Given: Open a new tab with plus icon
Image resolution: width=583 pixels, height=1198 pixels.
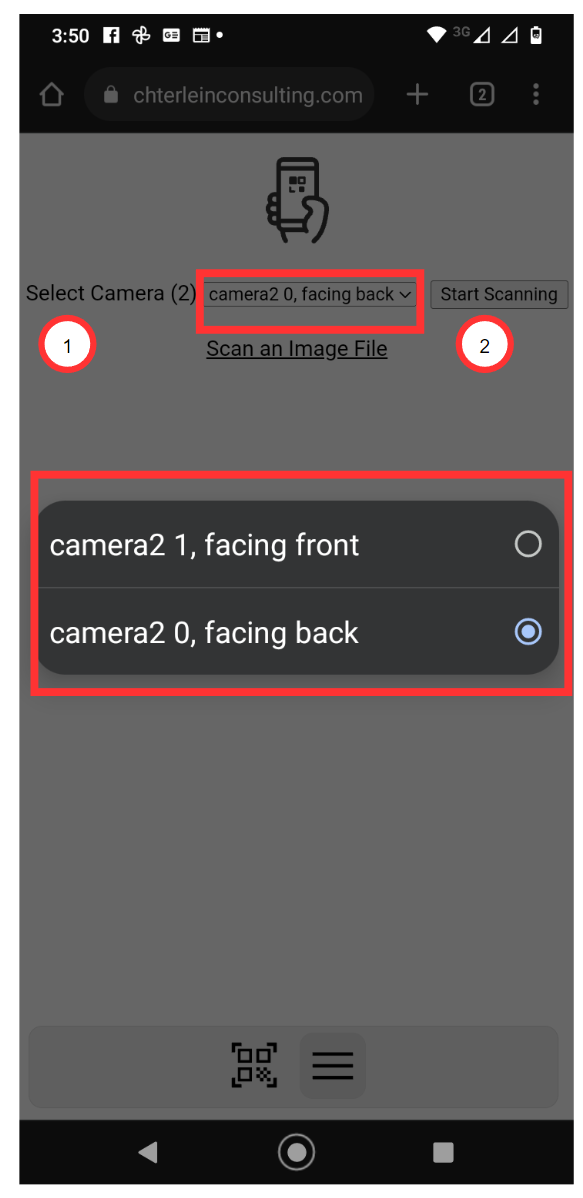Looking at the screenshot, I should pos(417,95).
